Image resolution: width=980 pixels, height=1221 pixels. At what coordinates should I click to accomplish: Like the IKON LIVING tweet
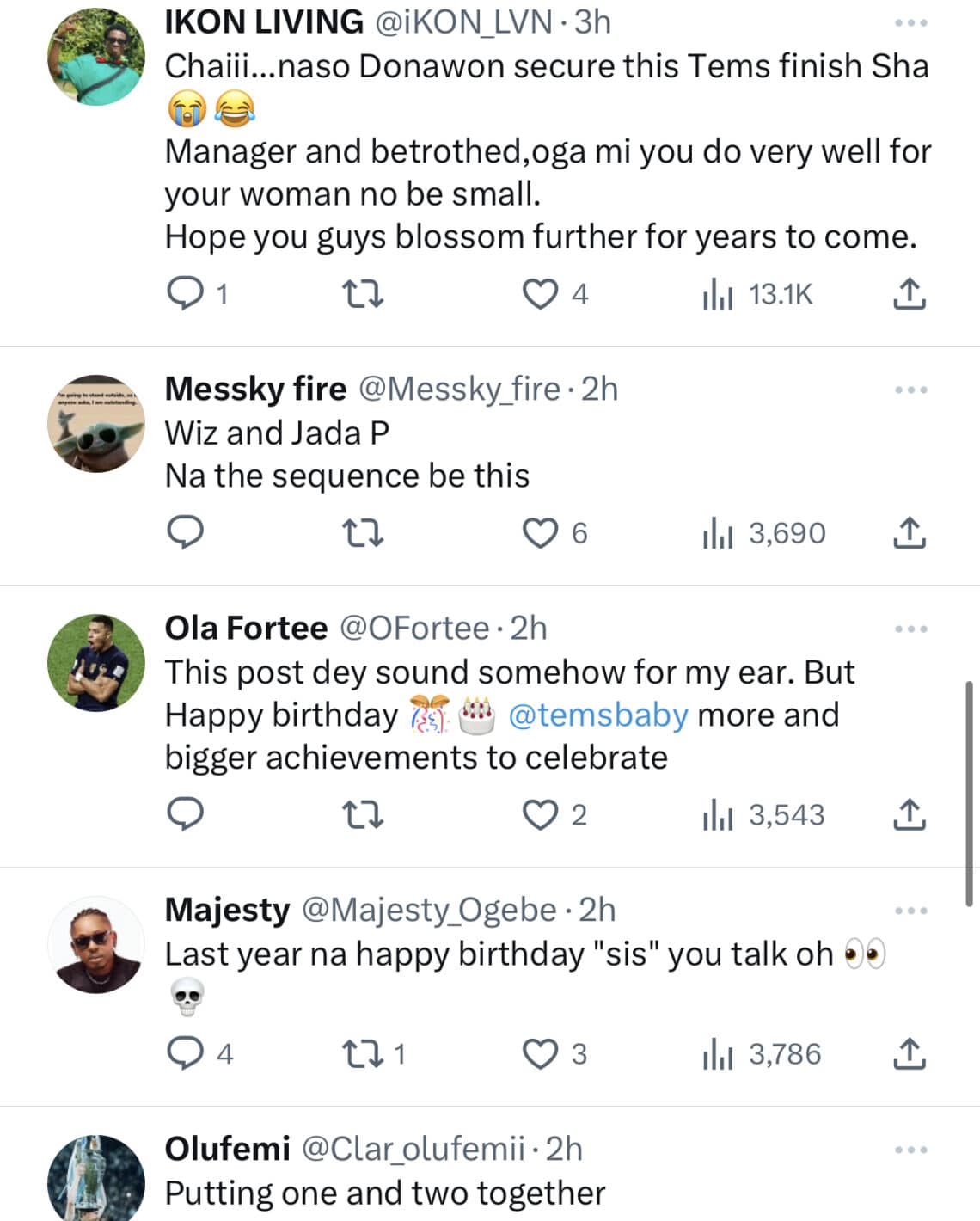point(541,294)
